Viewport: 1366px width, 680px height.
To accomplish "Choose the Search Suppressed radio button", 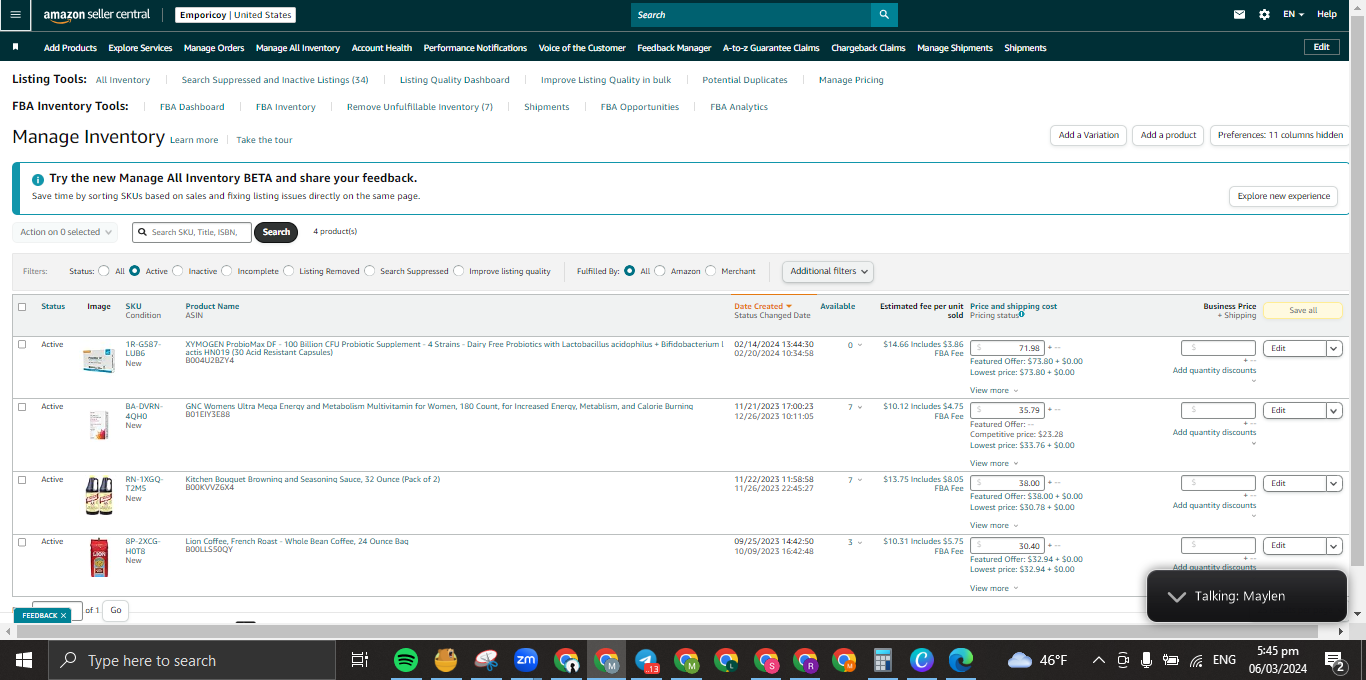I will (370, 271).
